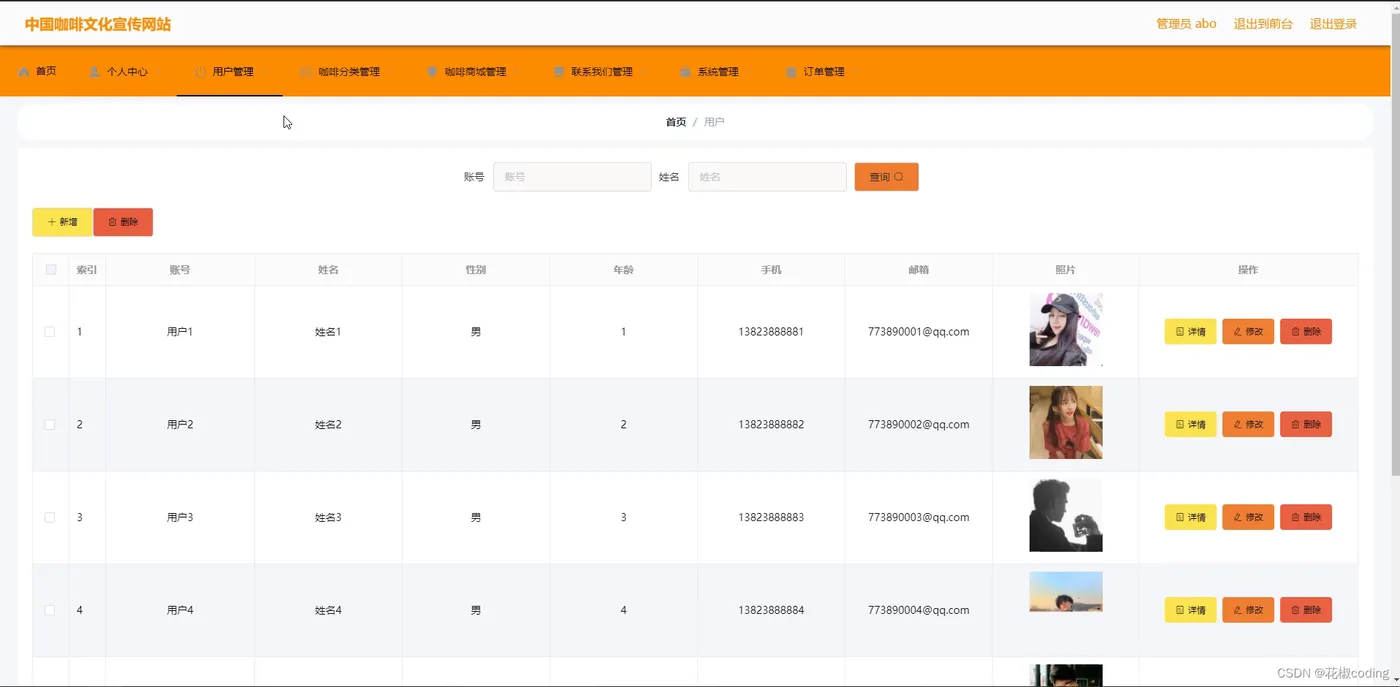
Task: Click the 账号 column header
Action: tap(180, 270)
